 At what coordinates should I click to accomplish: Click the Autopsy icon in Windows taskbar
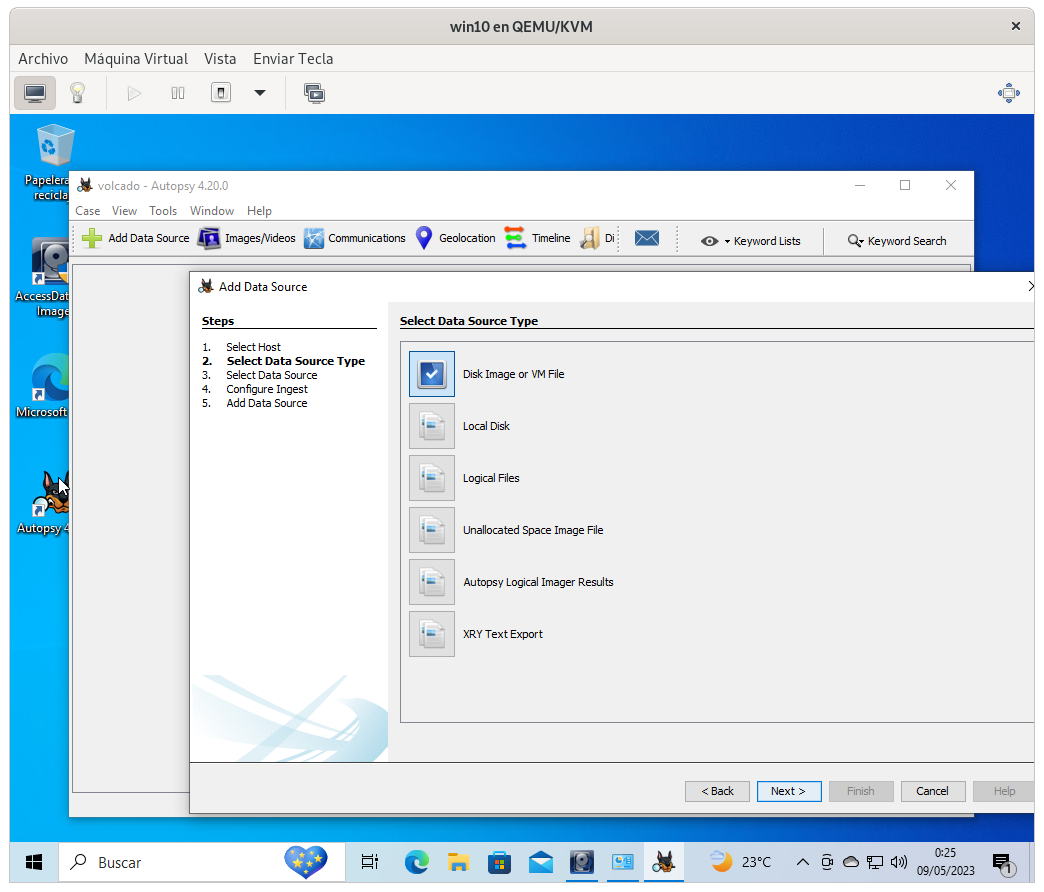pos(663,862)
